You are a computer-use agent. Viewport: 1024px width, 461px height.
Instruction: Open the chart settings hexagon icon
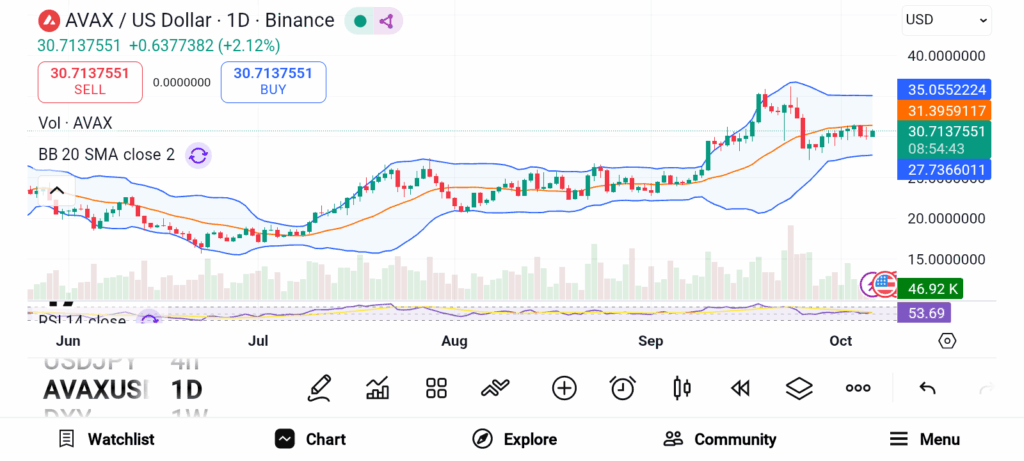click(947, 341)
